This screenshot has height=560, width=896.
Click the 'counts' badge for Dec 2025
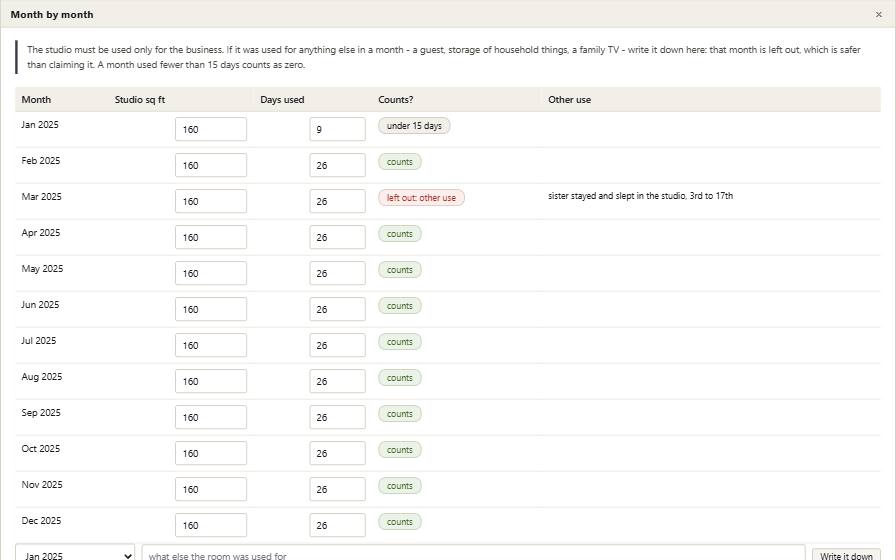pyautogui.click(x=399, y=522)
